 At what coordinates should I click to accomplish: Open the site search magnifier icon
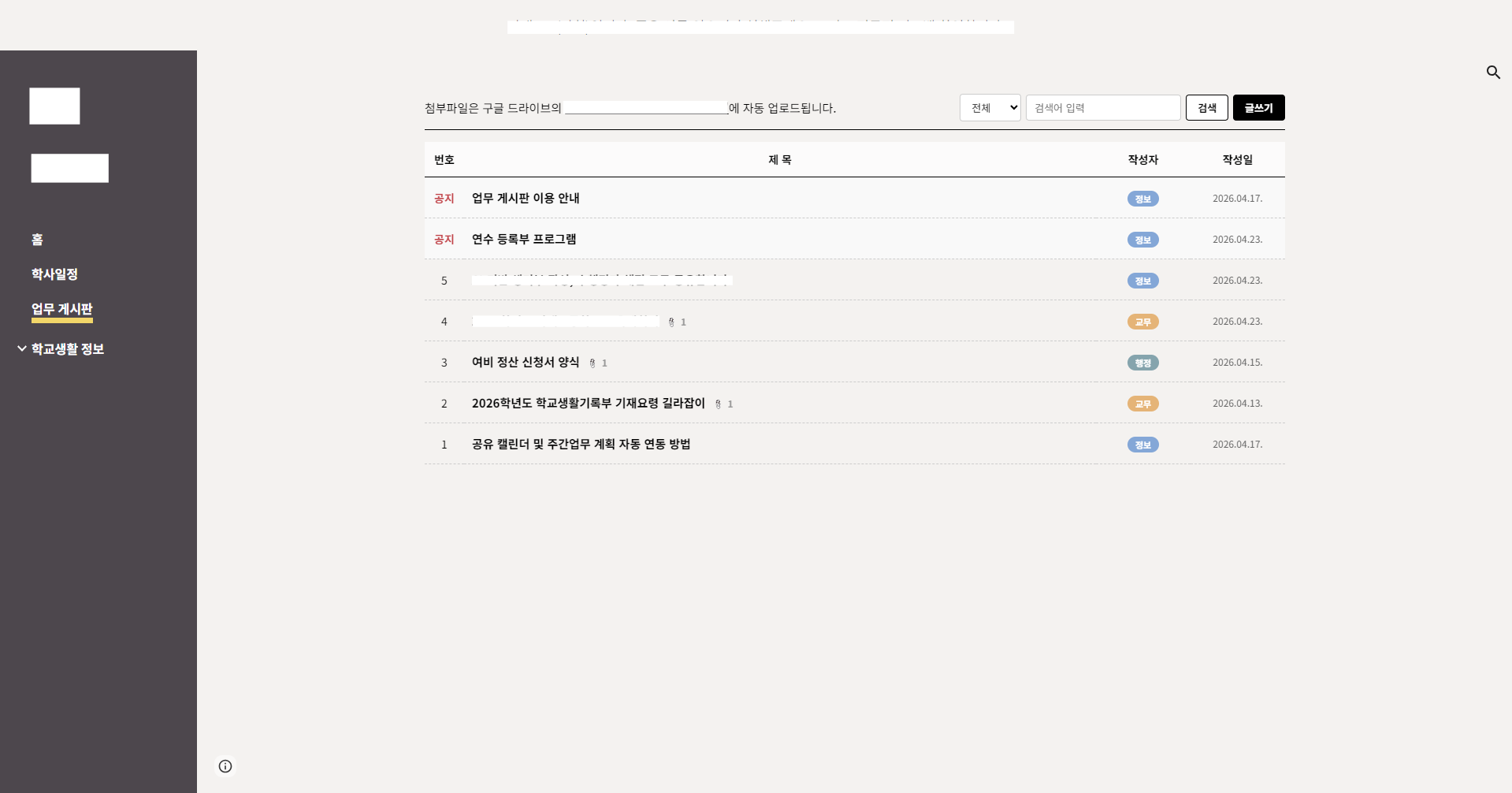point(1493,73)
